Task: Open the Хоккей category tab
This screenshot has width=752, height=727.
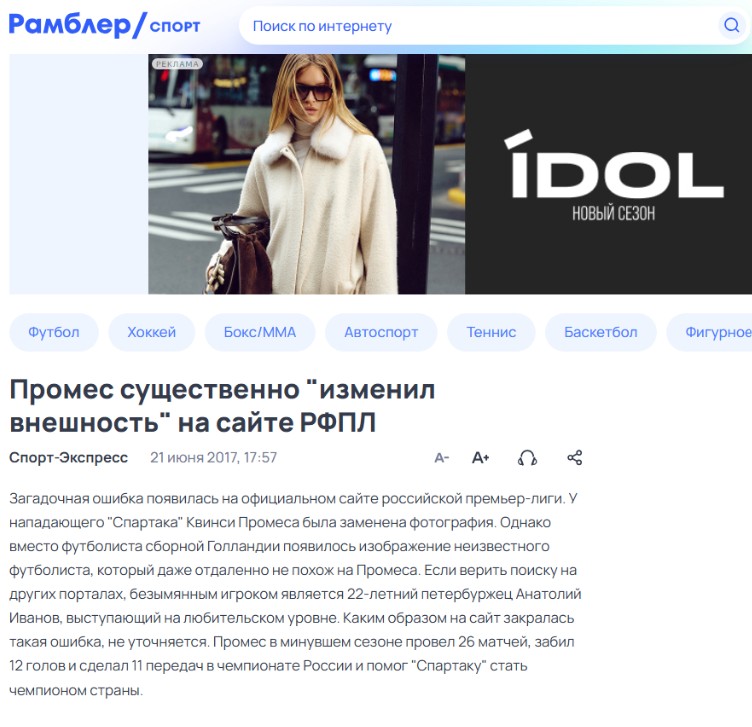Action: tap(152, 332)
